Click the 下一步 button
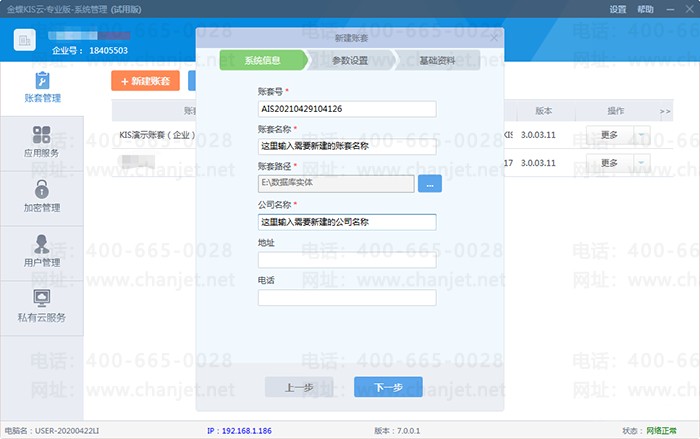This screenshot has width=700, height=439. click(x=388, y=387)
